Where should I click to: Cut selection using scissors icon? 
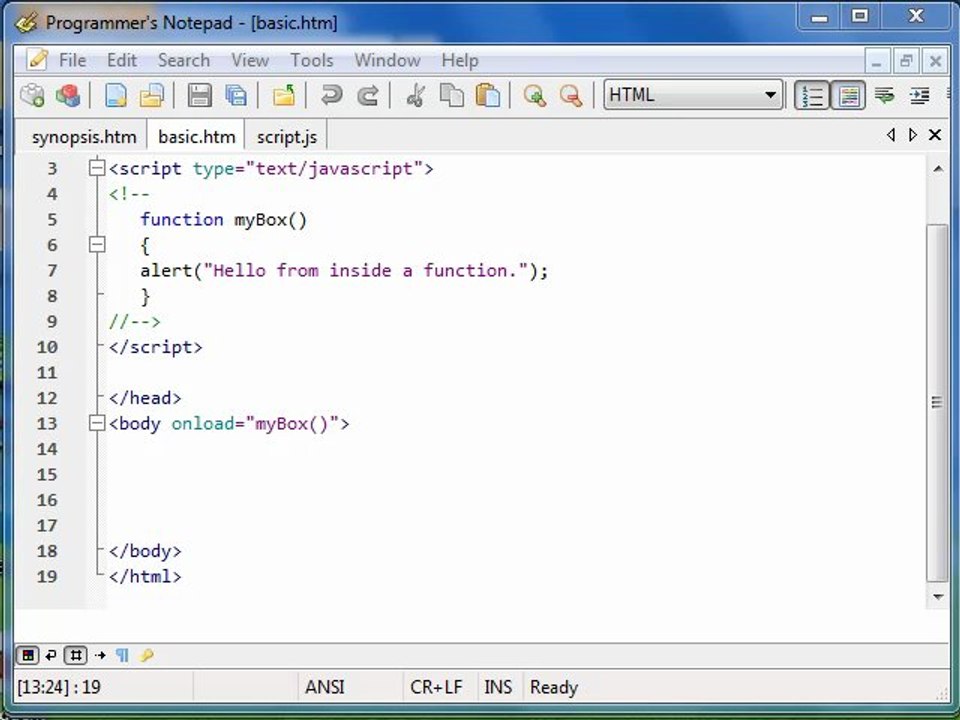point(416,96)
